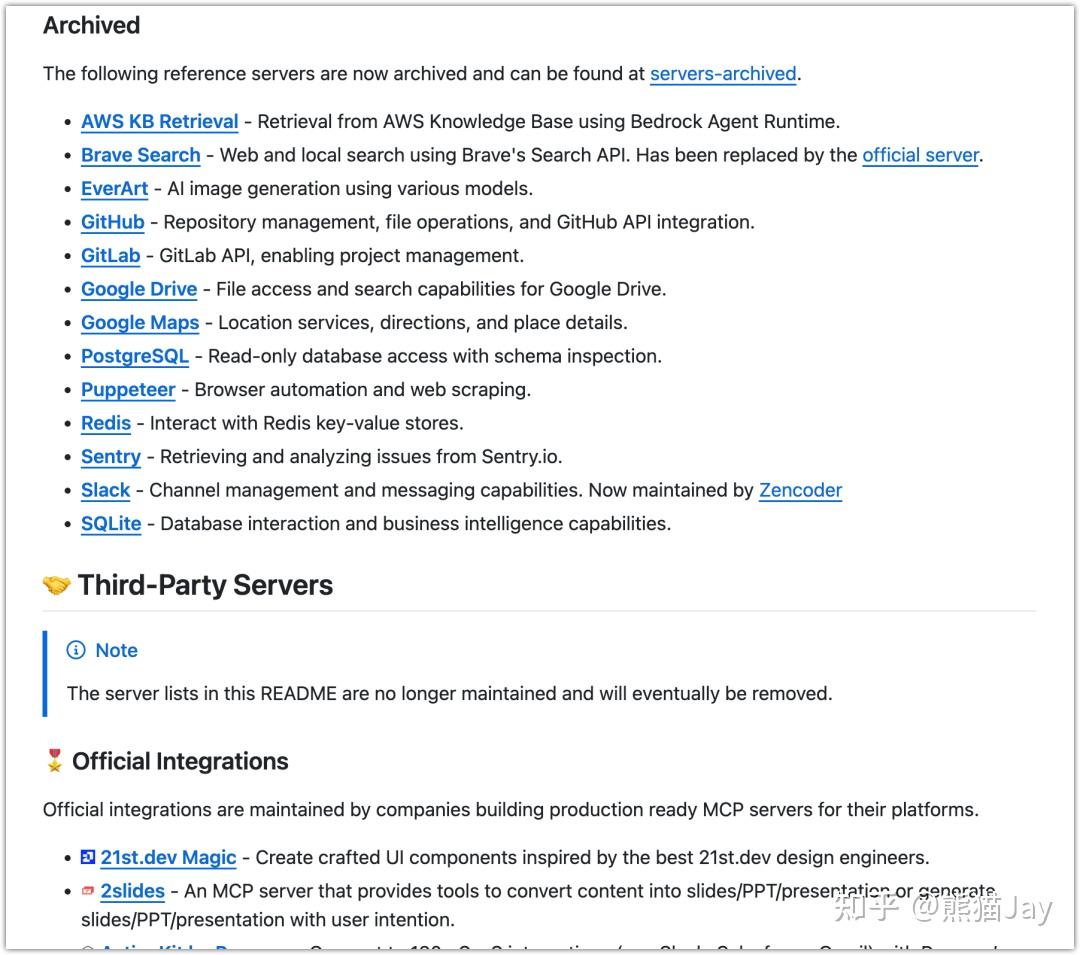Go to the GitHub server link
Viewport: 1080px width, 955px height.
pos(112,222)
